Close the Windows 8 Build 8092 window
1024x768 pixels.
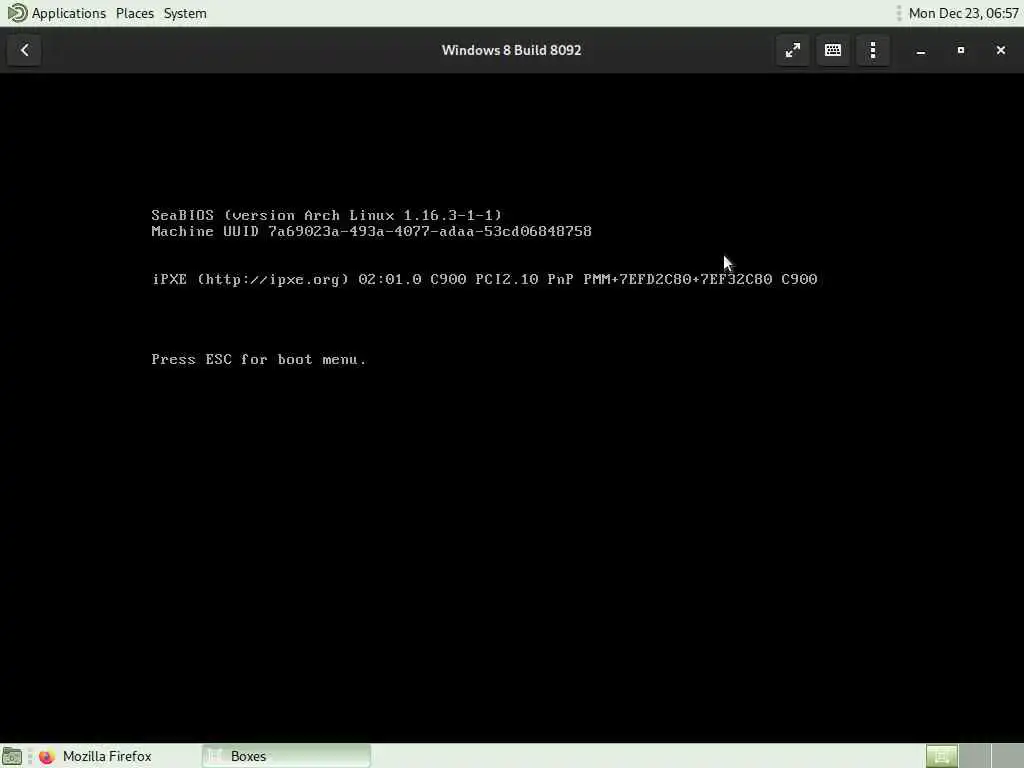1000,50
